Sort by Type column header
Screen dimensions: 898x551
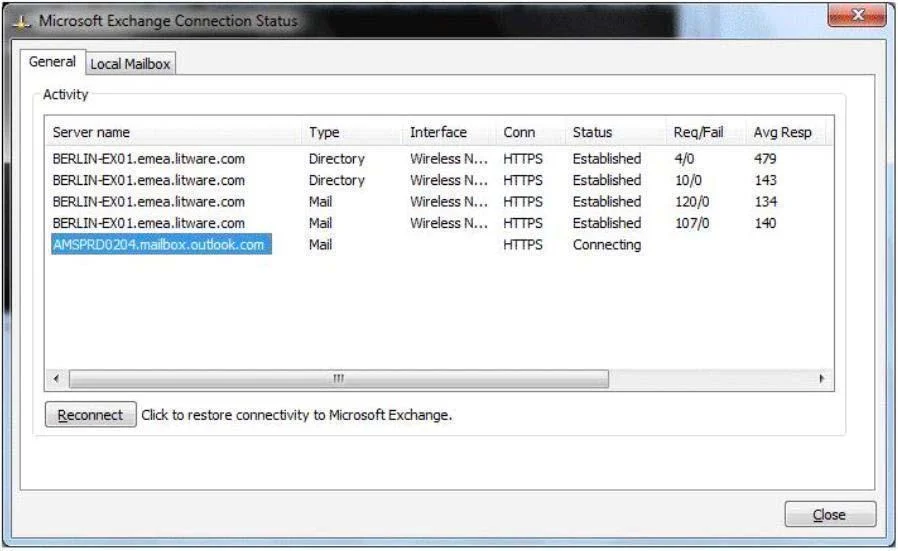[352, 132]
